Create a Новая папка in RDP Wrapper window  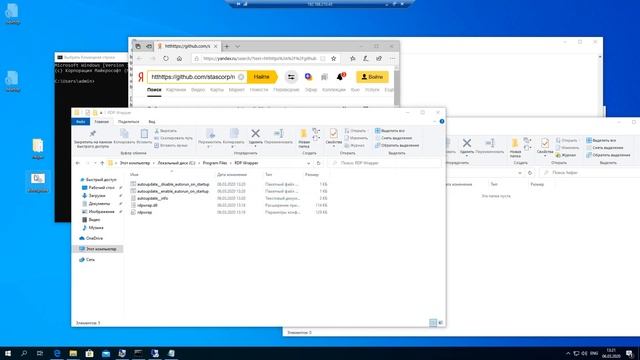click(x=304, y=138)
